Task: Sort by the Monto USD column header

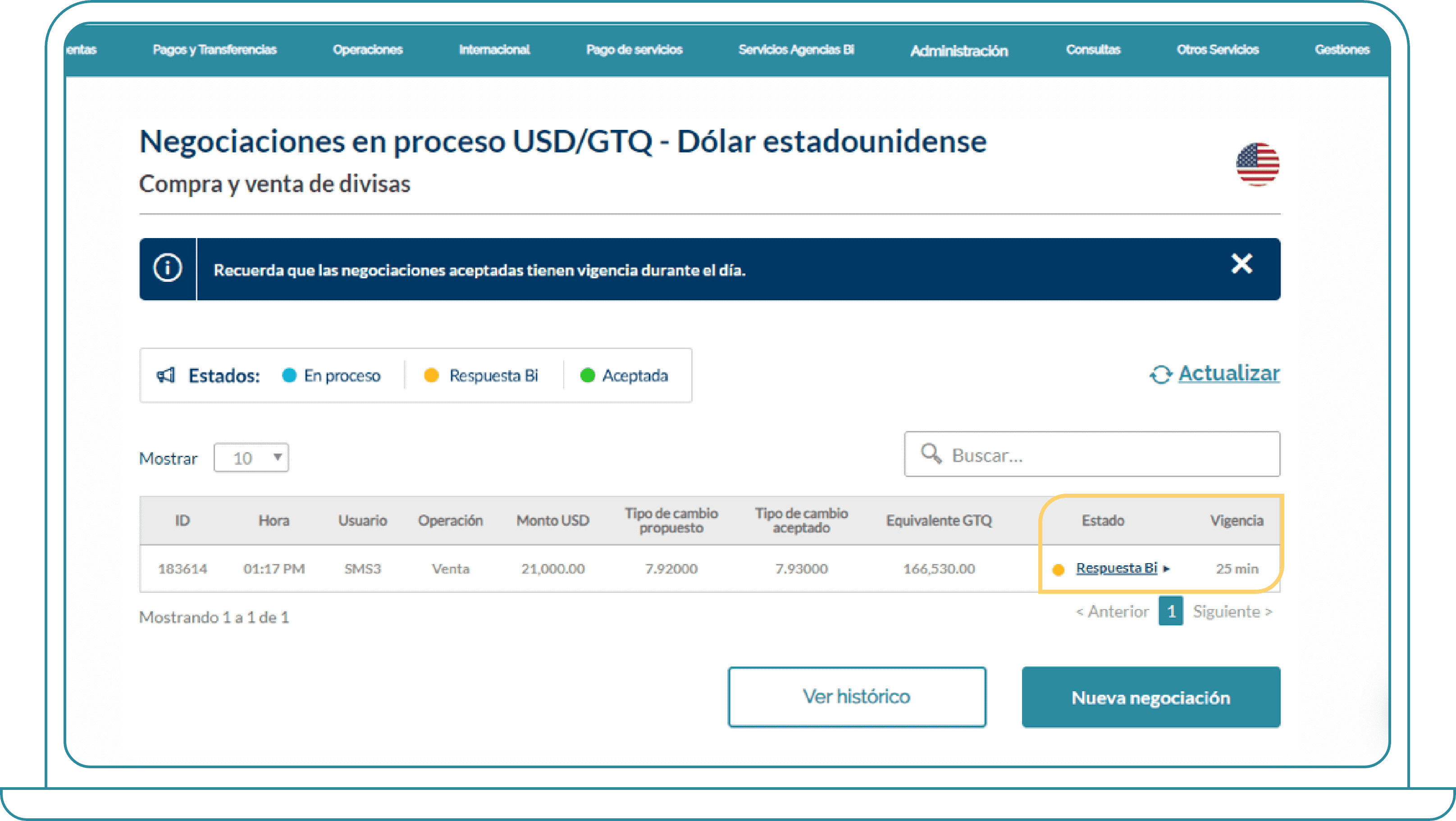Action: click(553, 520)
